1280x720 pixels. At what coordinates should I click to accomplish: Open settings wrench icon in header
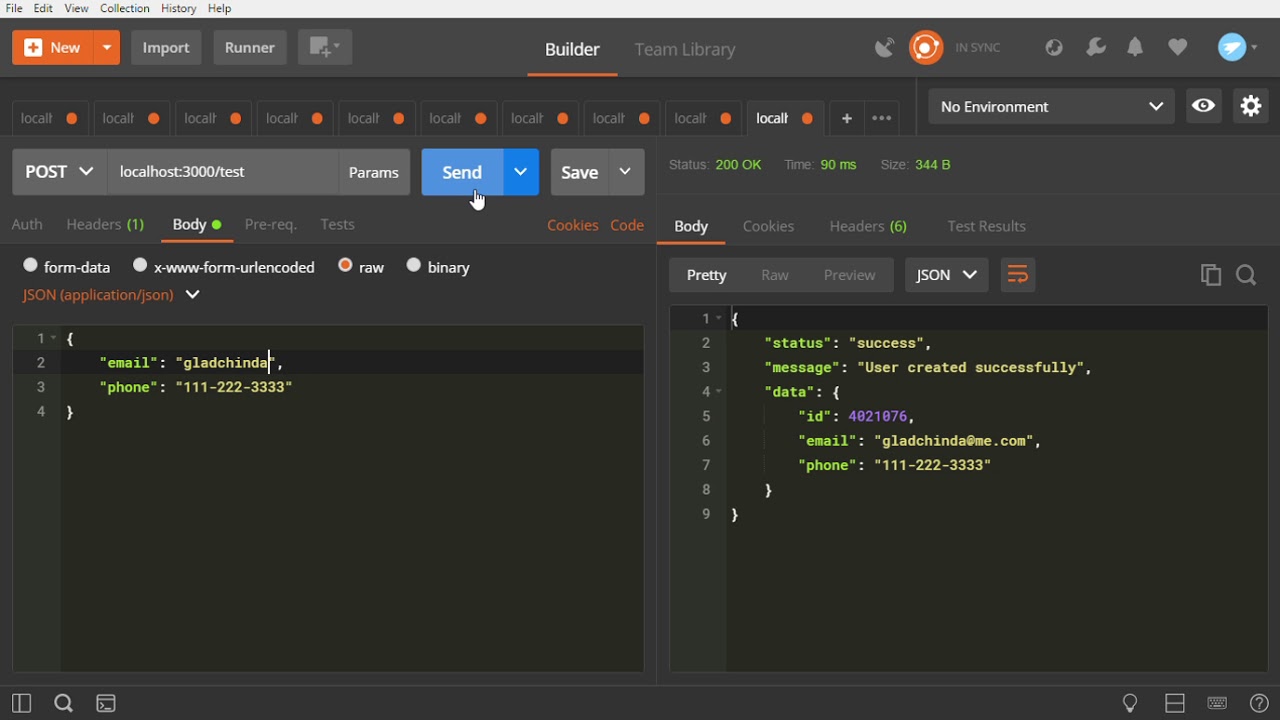coord(1096,47)
